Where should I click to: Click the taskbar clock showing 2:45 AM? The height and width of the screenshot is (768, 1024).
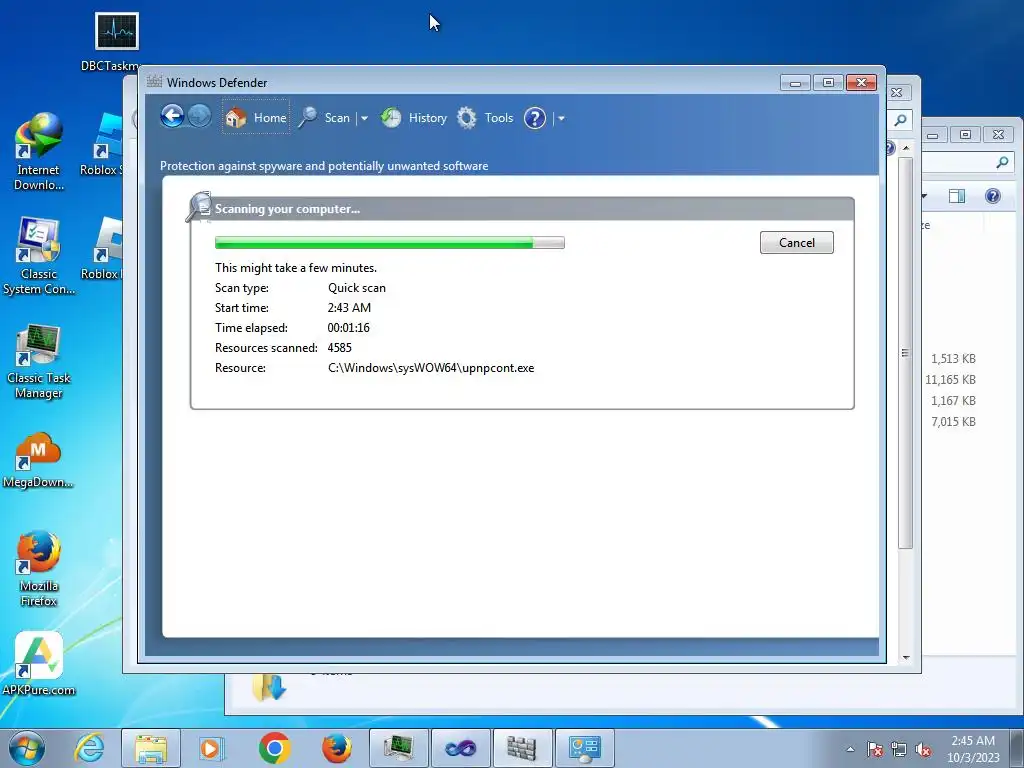click(x=973, y=749)
